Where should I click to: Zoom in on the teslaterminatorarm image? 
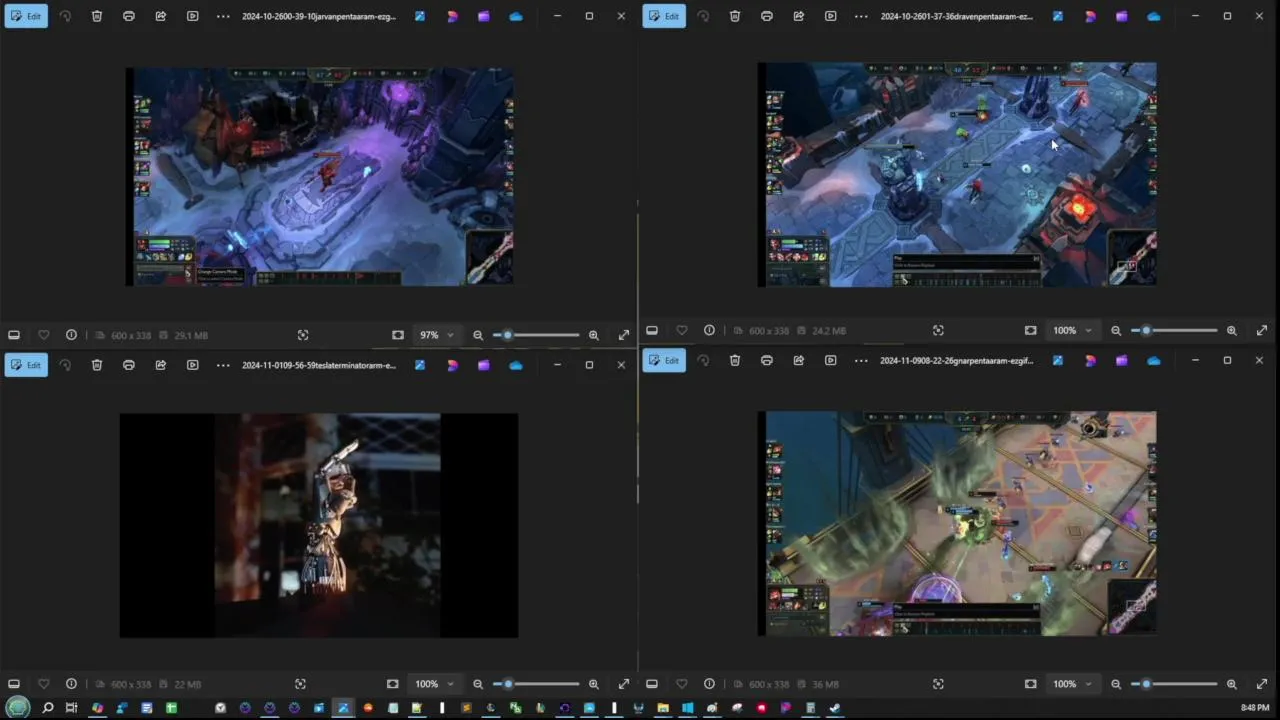(594, 684)
